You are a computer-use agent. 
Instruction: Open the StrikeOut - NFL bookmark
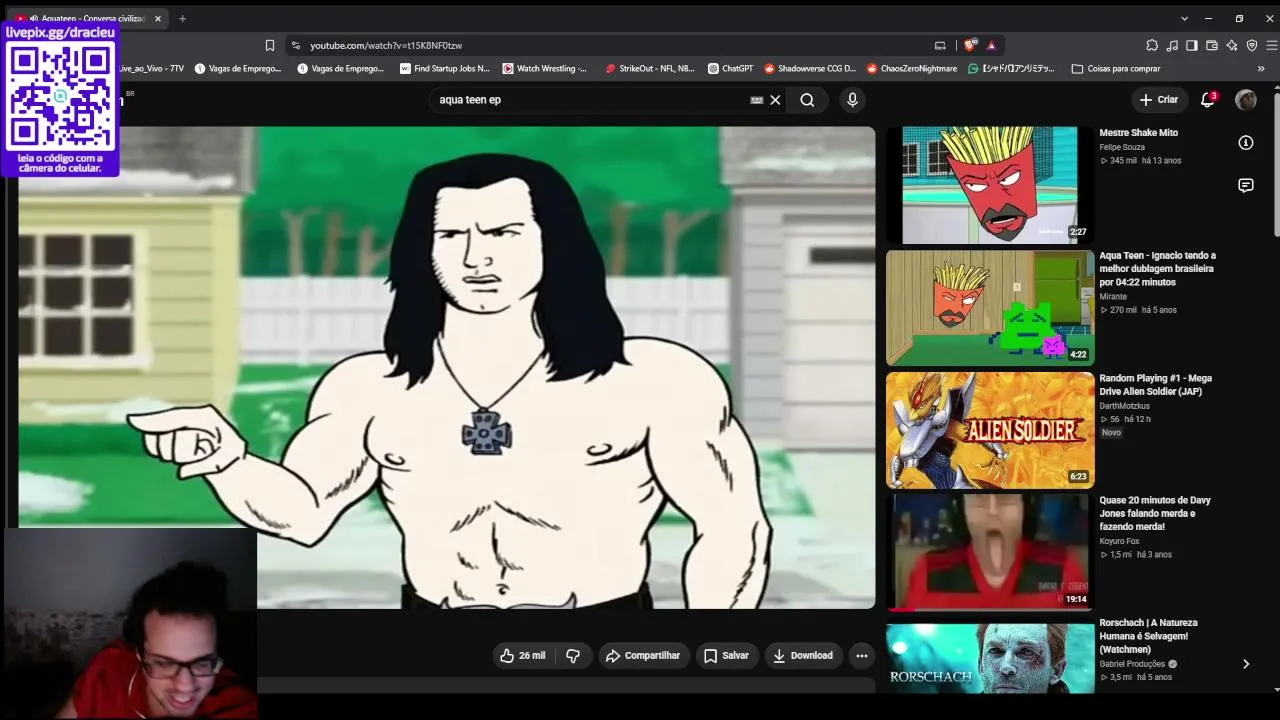(x=649, y=69)
